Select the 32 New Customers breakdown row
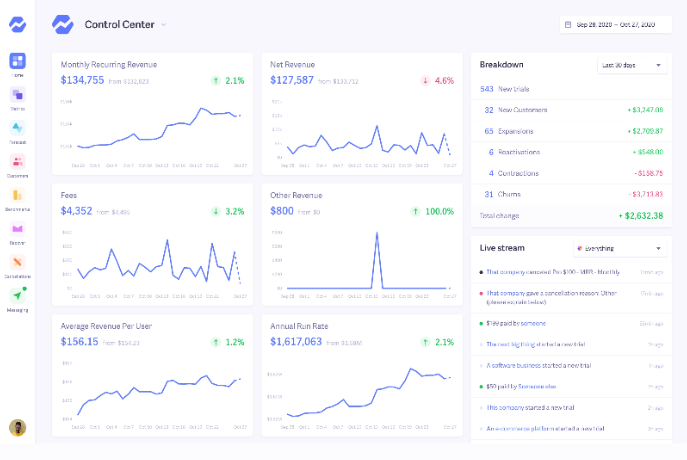 (x=571, y=110)
